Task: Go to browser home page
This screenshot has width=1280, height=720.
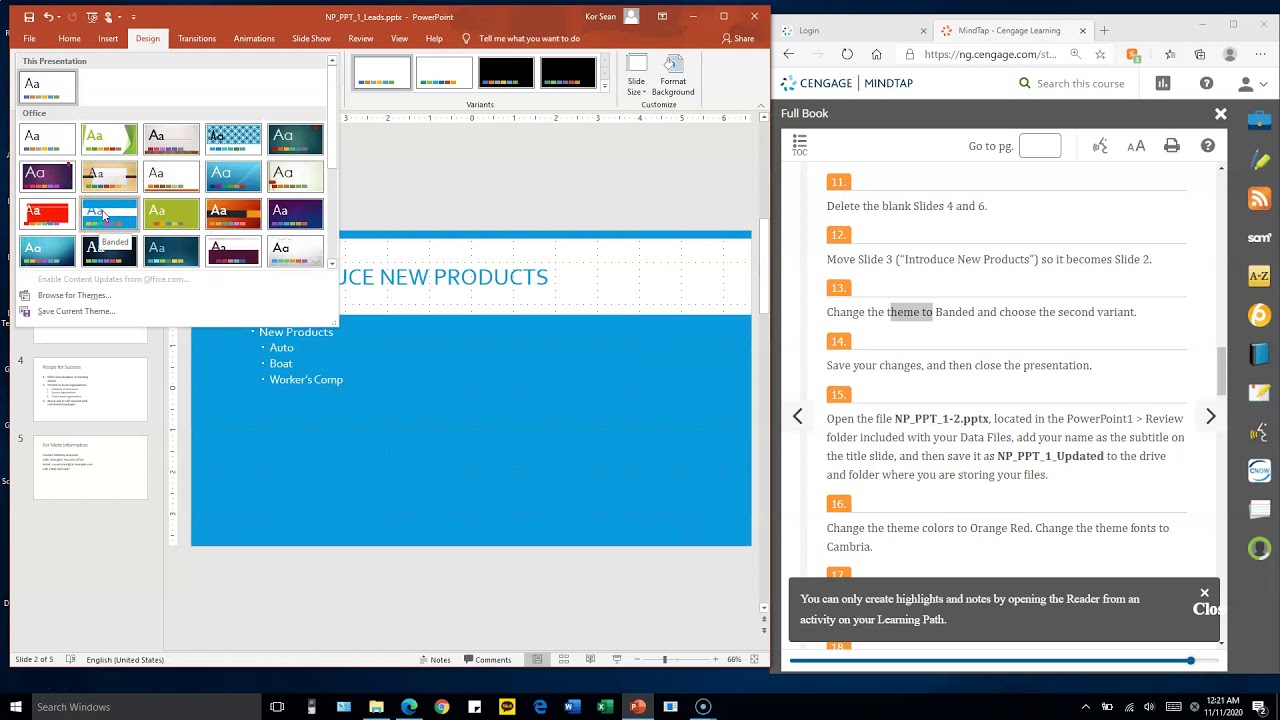Action: [x=876, y=54]
